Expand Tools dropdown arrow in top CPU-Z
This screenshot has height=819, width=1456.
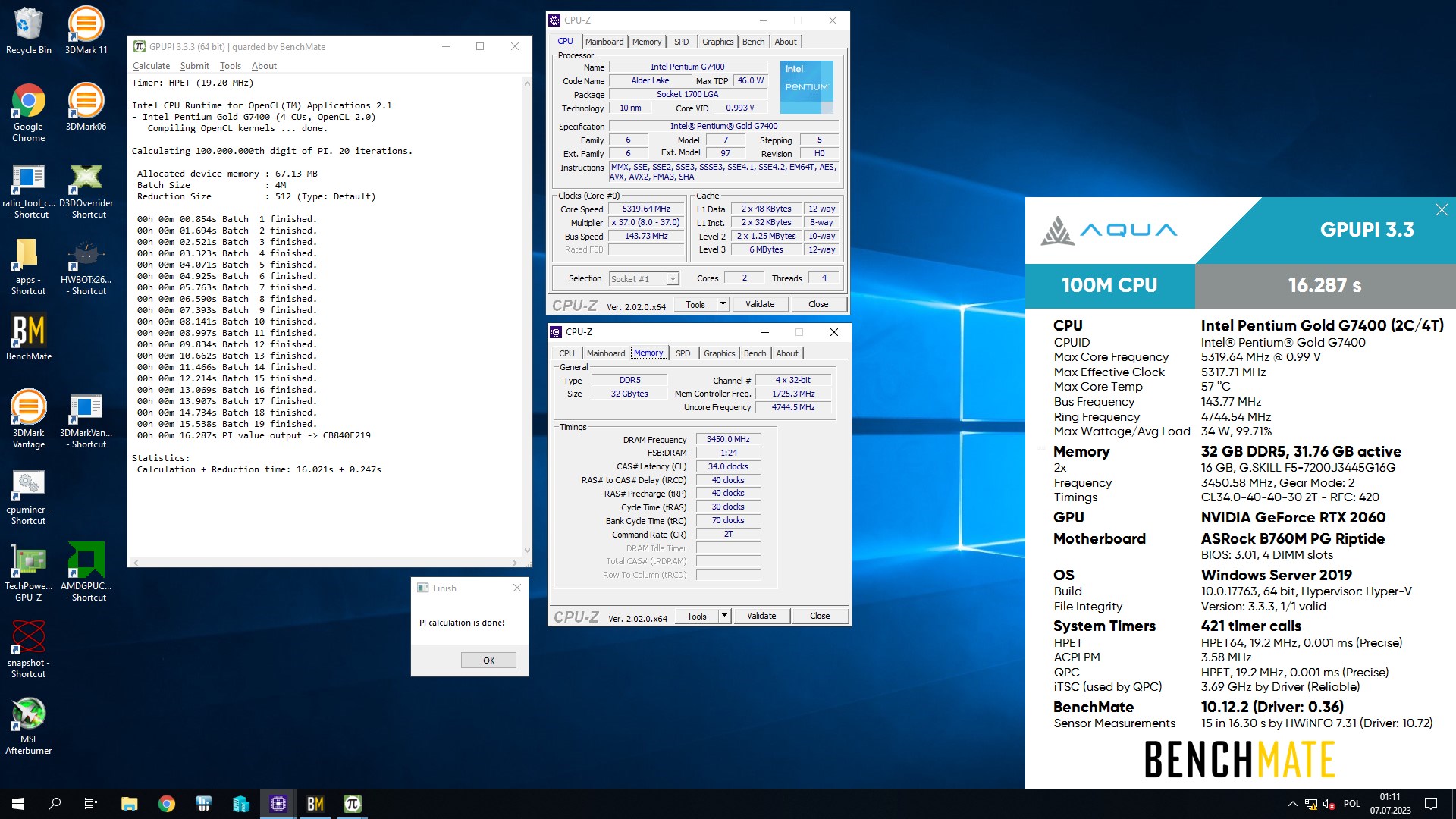[723, 304]
